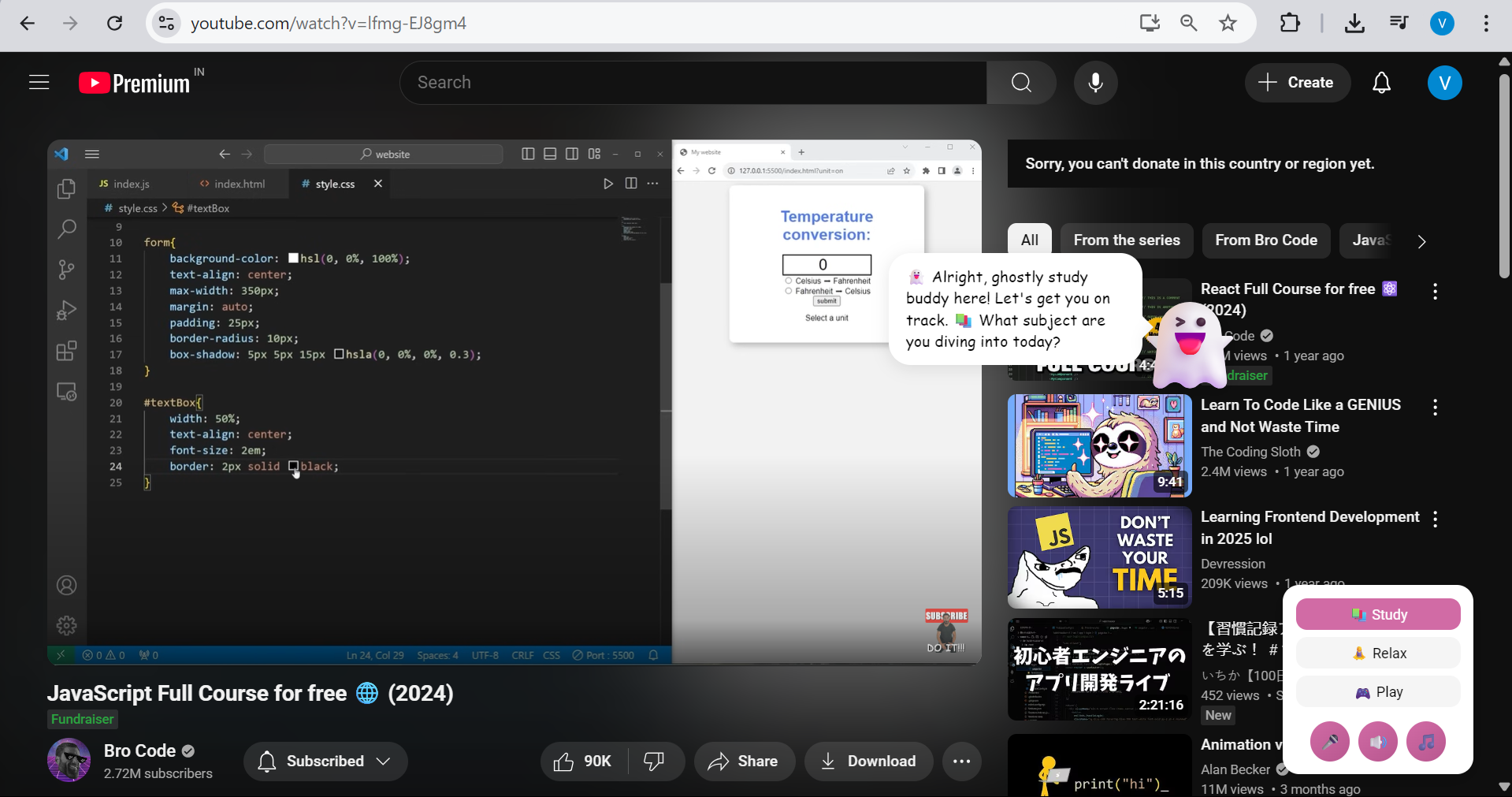The width and height of the screenshot is (1512, 797).
Task: Toggle the study buddy speaker button
Action: 1378,742
